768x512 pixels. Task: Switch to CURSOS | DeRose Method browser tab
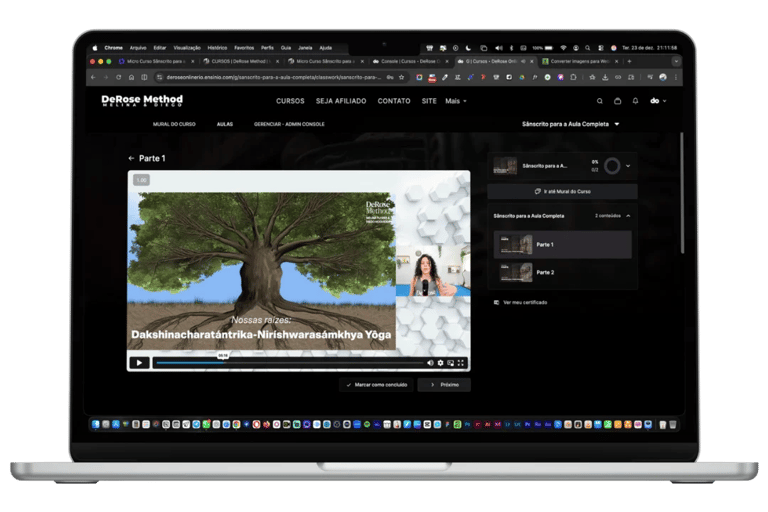tap(240, 62)
